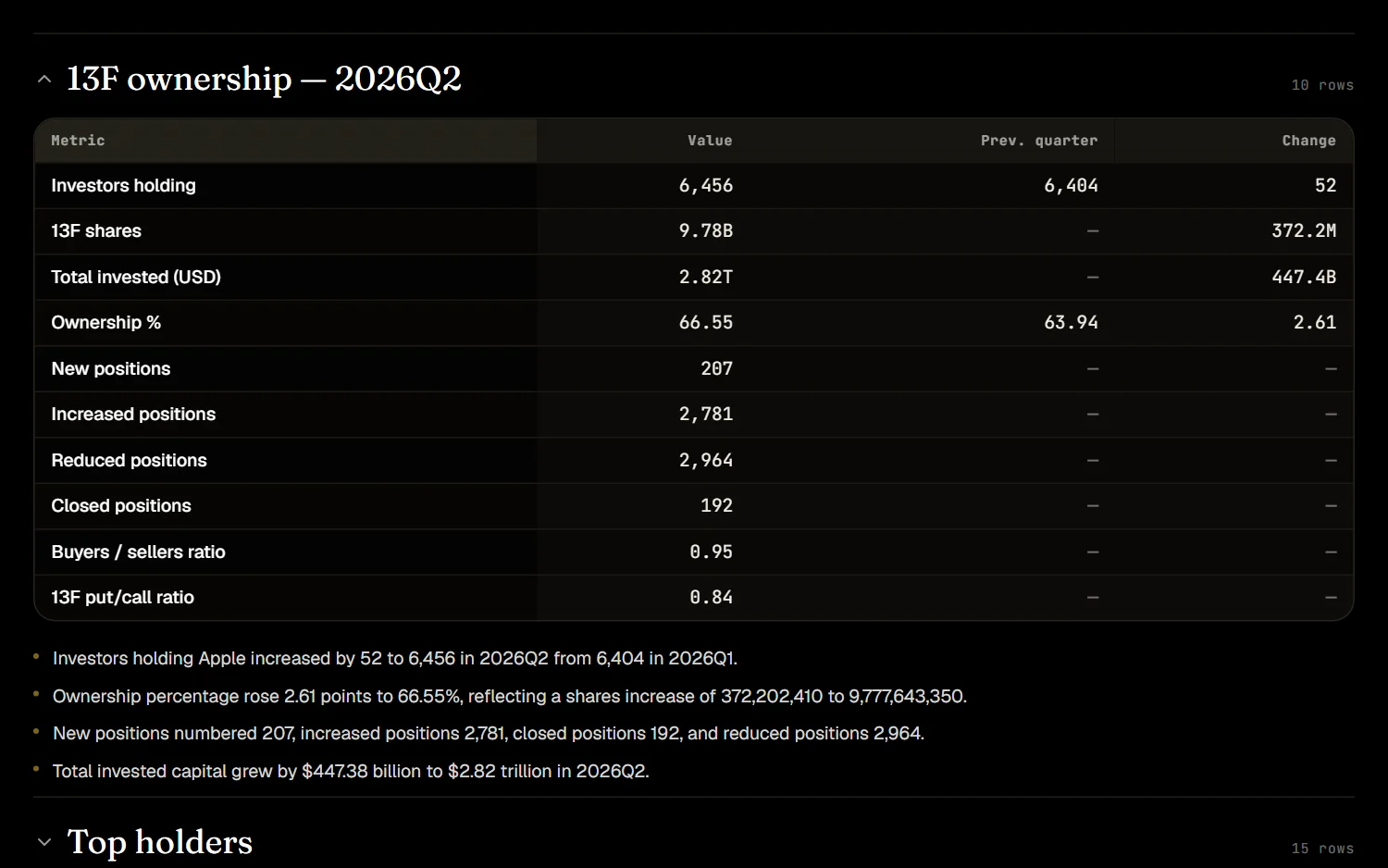Select the 13F put/call ratio row label
Screen dimensions: 1388x868
[122, 598]
